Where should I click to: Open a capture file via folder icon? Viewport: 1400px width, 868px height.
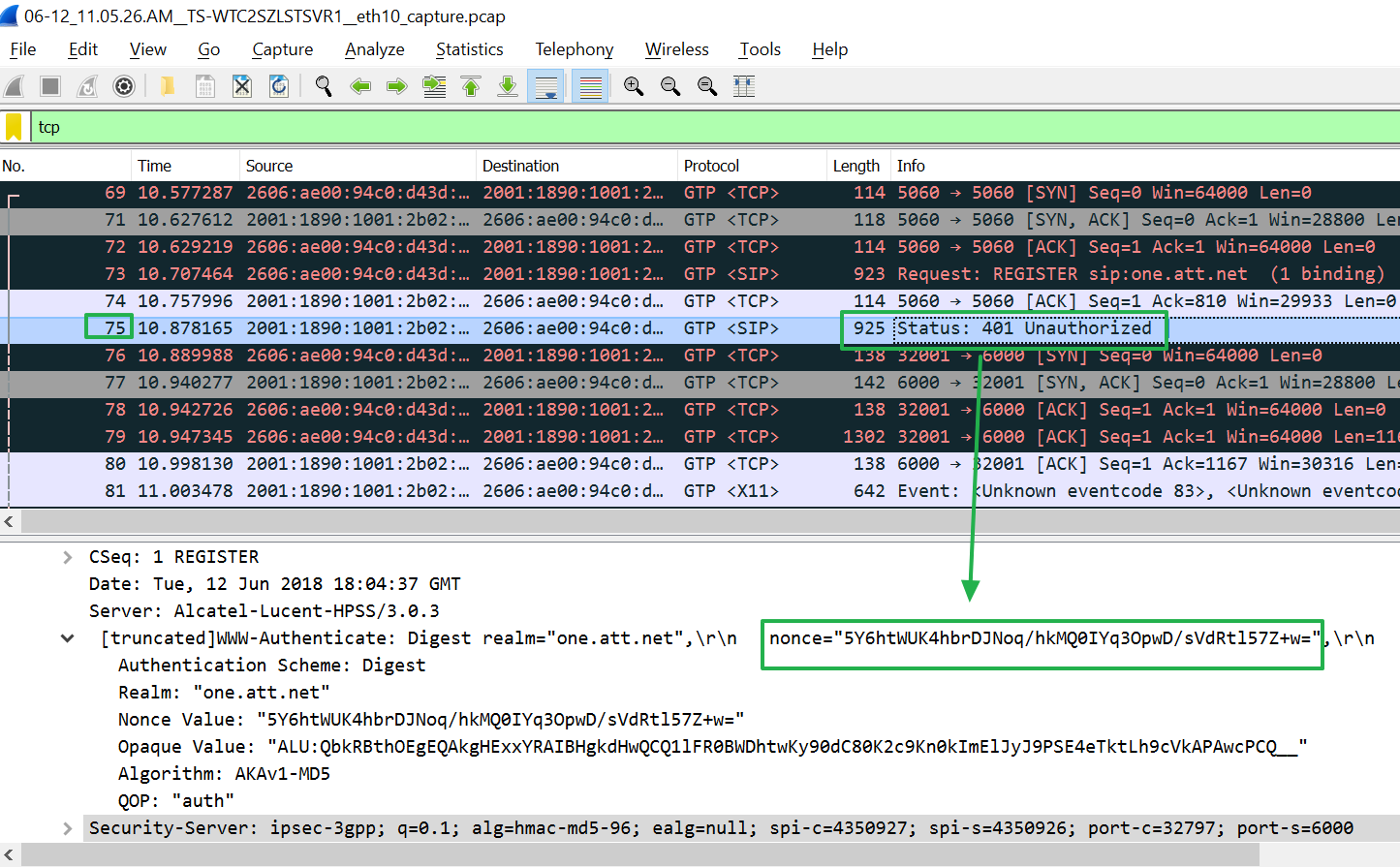(x=168, y=86)
